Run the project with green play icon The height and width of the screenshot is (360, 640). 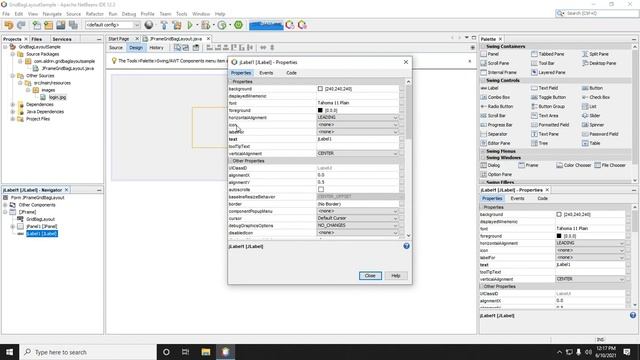pos(190,25)
